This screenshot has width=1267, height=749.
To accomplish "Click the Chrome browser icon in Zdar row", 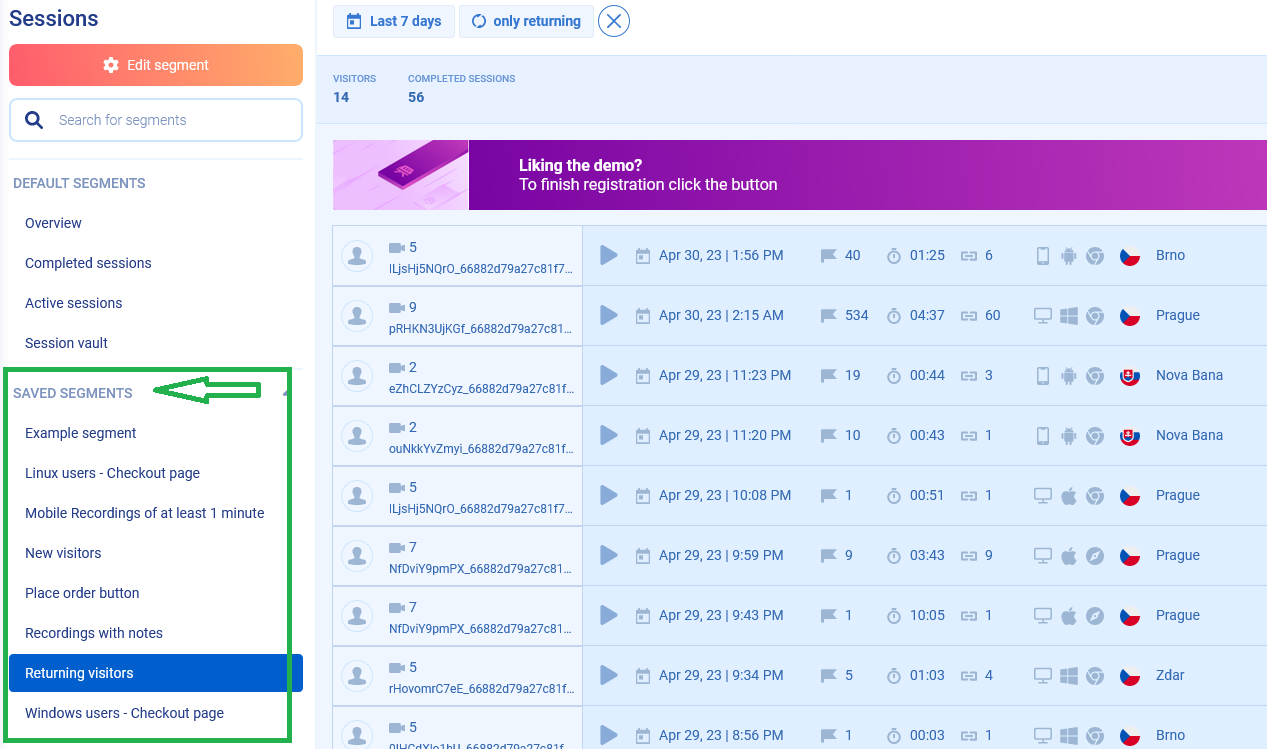I will tap(1095, 675).
